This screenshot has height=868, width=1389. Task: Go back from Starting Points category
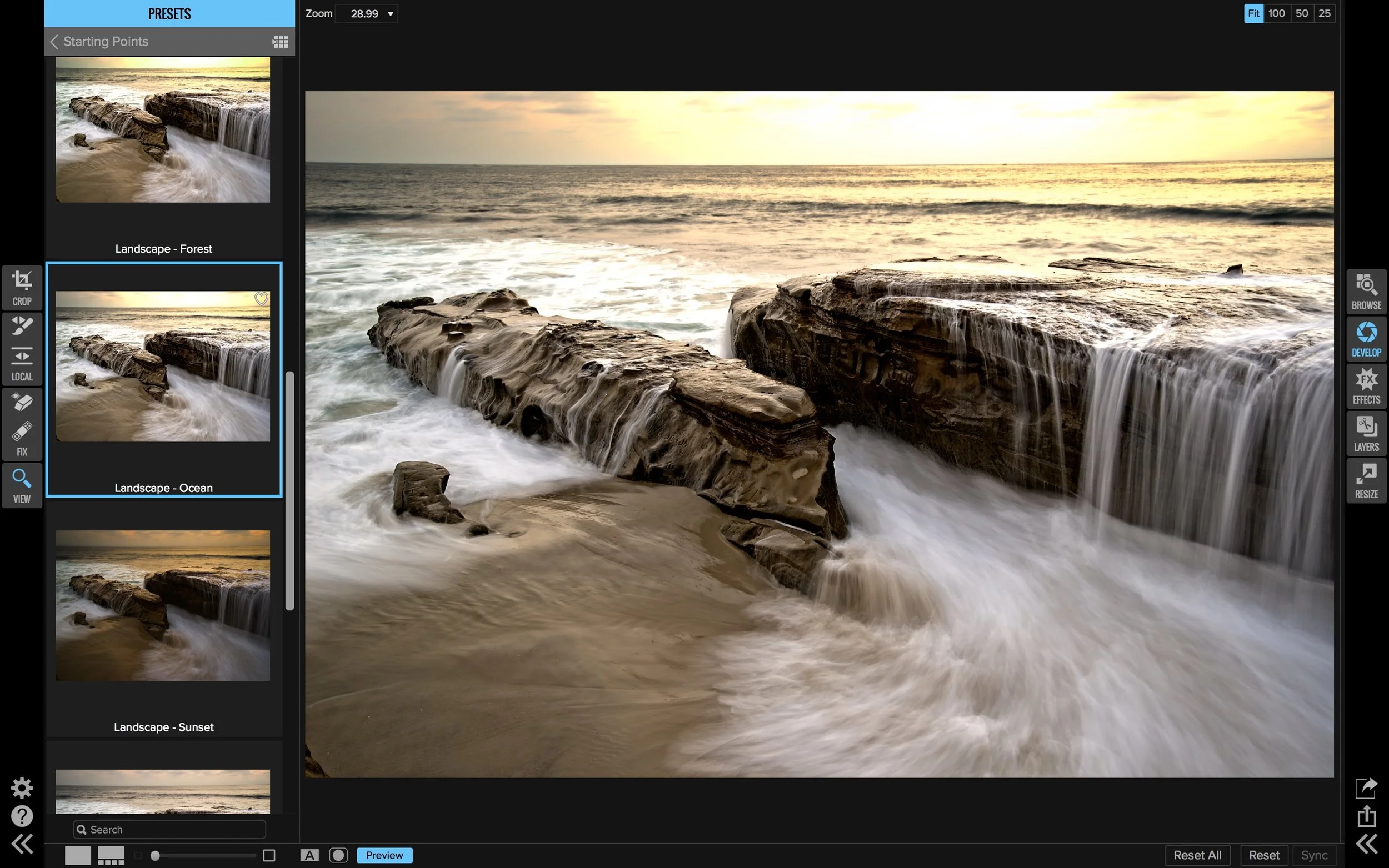[x=54, y=41]
